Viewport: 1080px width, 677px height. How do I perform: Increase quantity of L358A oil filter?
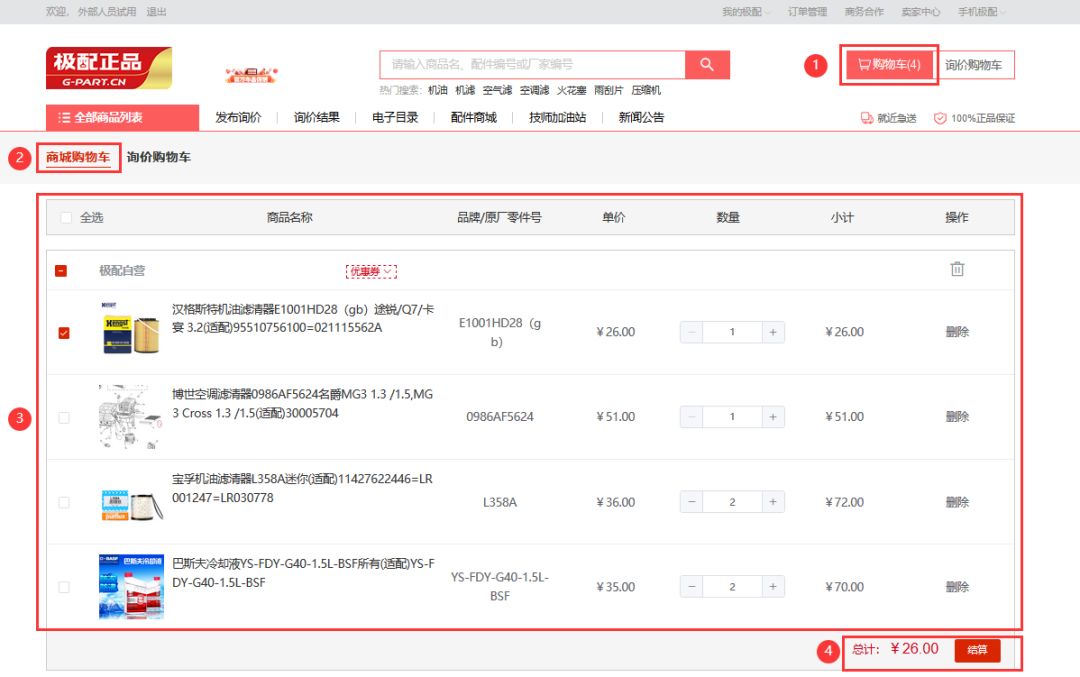773,502
